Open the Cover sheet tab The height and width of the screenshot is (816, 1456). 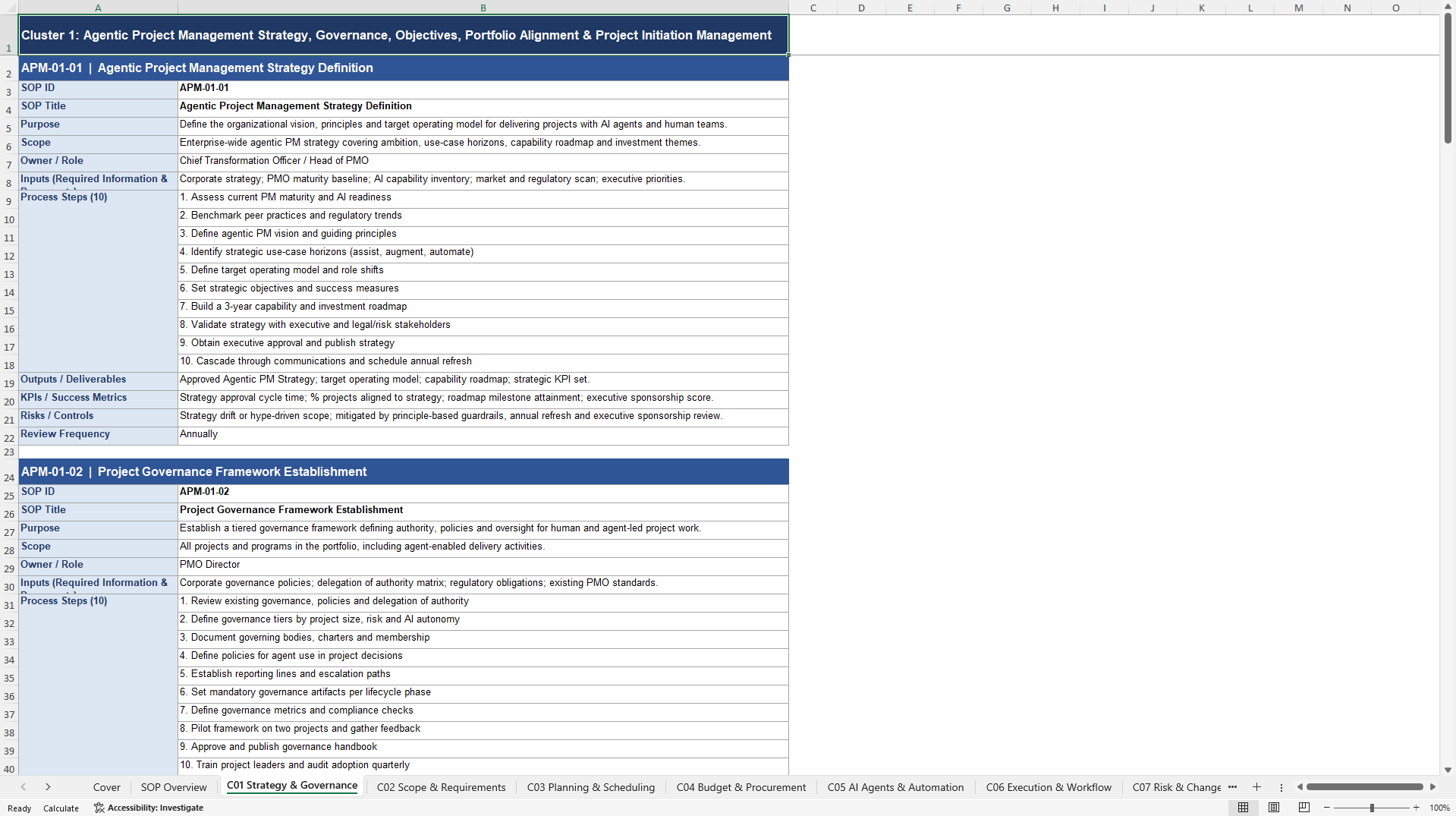107,787
